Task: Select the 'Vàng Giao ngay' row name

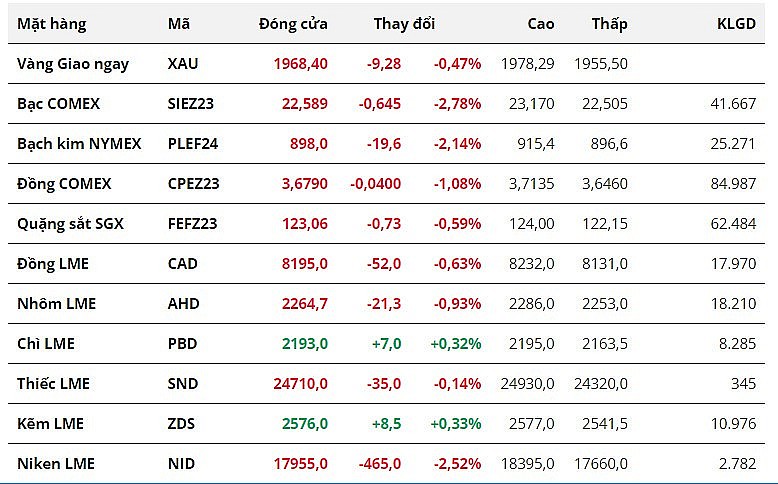Action: [73, 64]
